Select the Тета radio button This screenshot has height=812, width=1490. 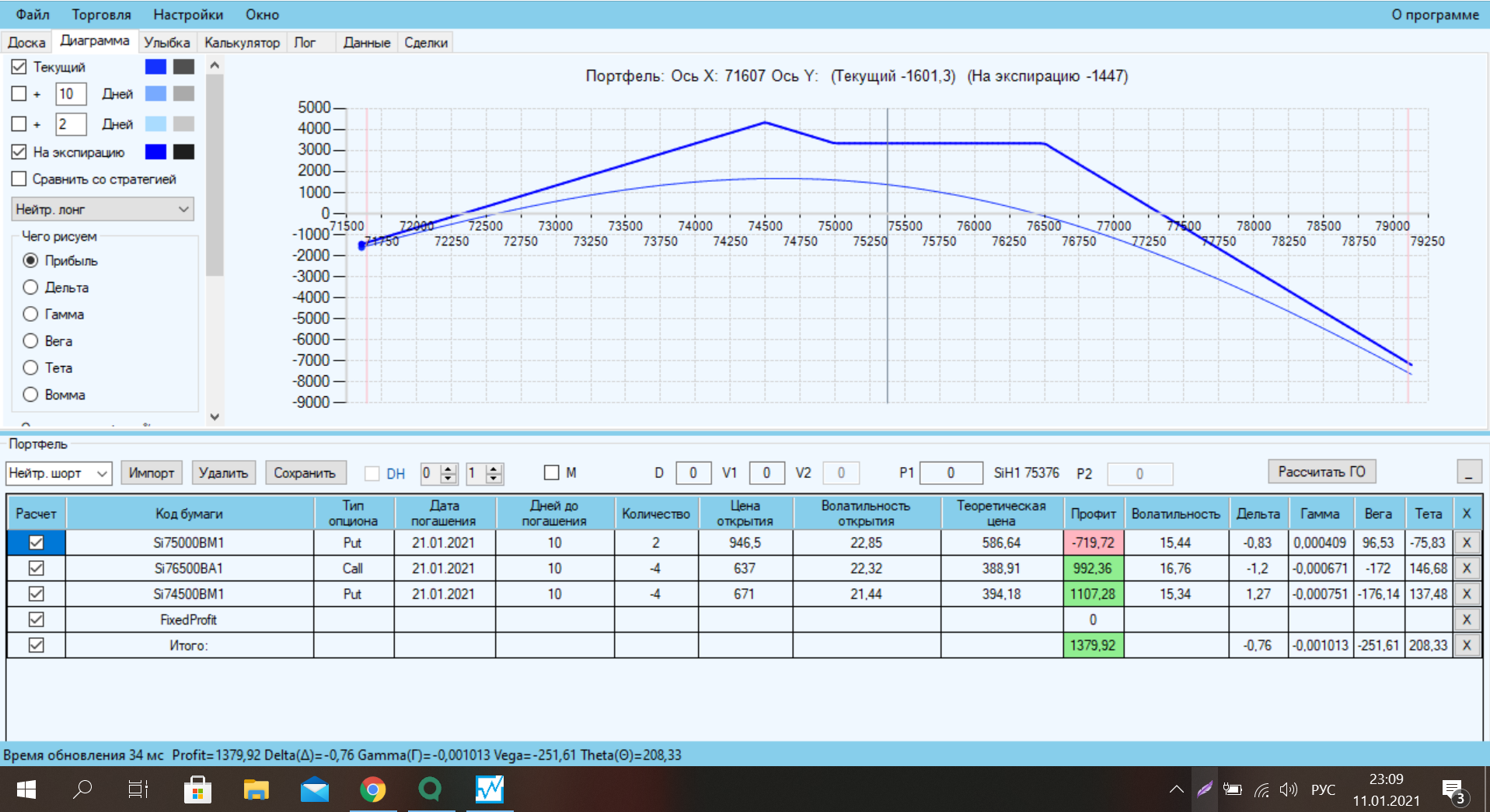point(30,368)
